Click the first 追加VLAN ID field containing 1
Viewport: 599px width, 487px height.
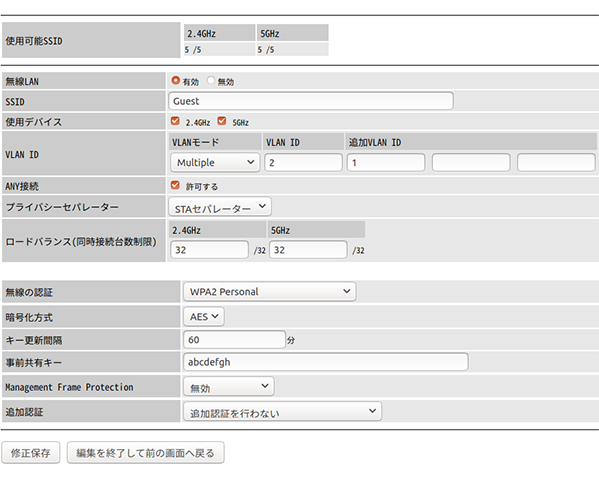[x=386, y=163]
